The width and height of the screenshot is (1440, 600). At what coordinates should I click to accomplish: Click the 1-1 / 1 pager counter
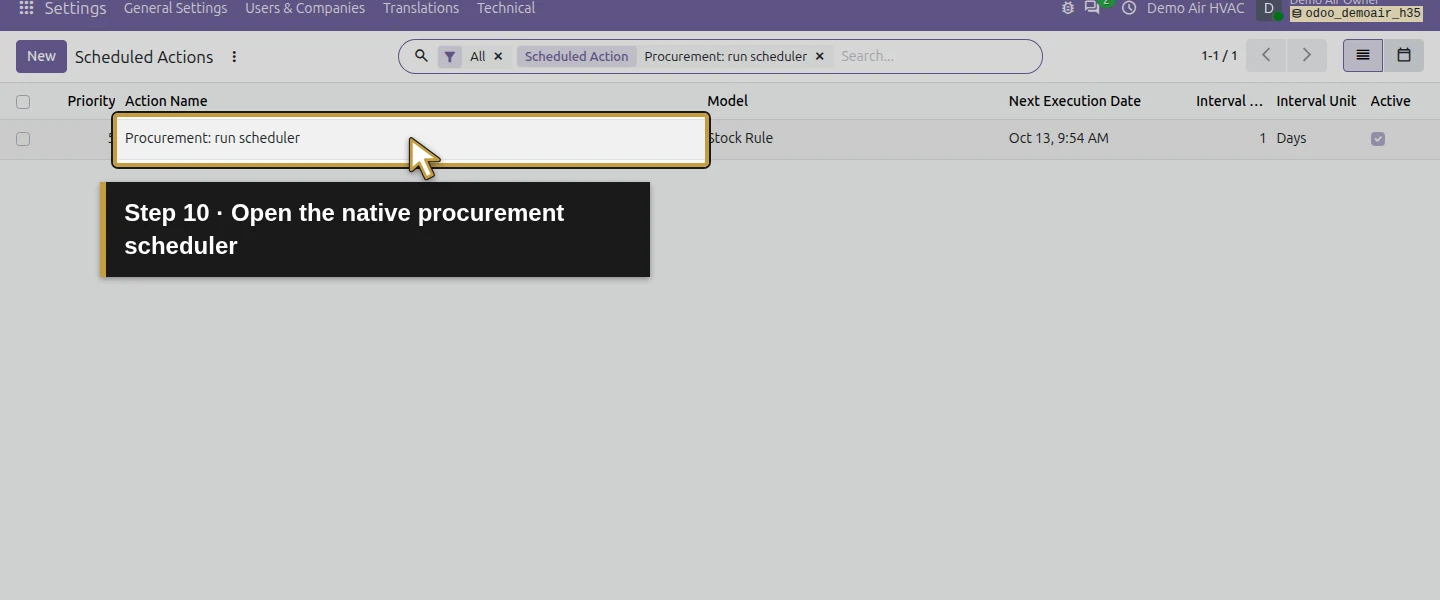1219,56
